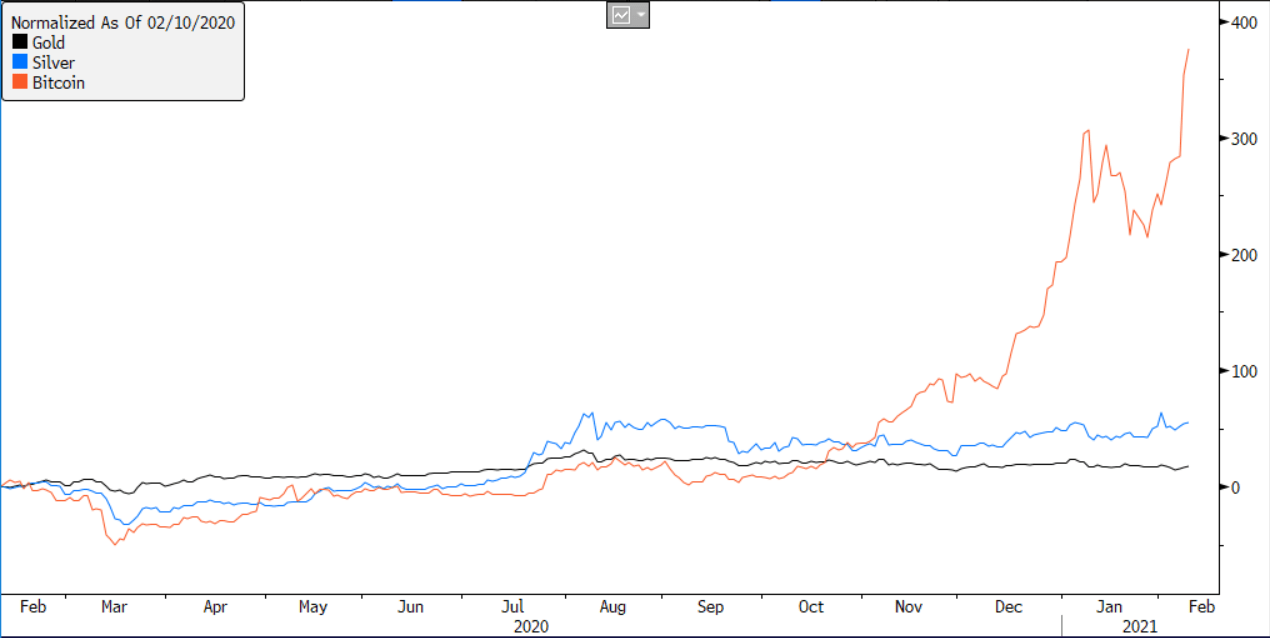Click the 2020 year label
Image resolution: width=1270 pixels, height=638 pixels.
[530, 626]
